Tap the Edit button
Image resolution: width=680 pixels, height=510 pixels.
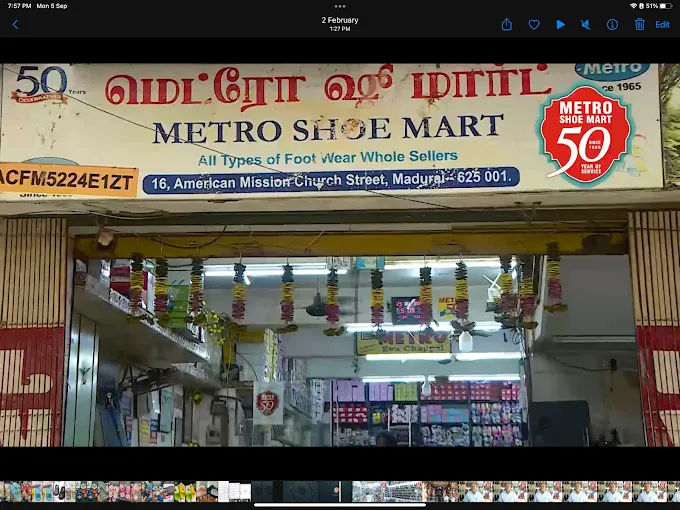tap(662, 25)
